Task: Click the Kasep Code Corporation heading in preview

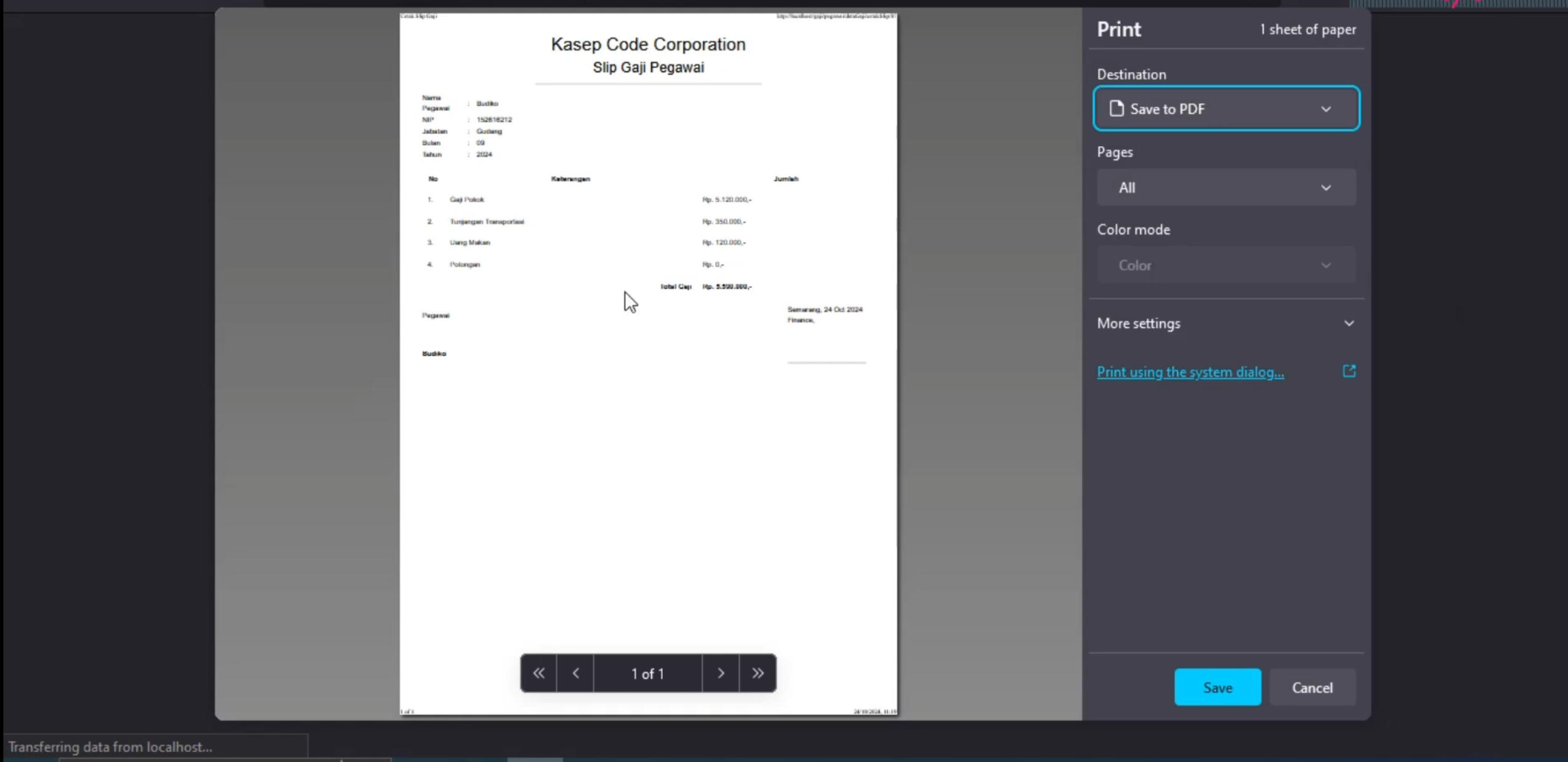Action: [648, 44]
